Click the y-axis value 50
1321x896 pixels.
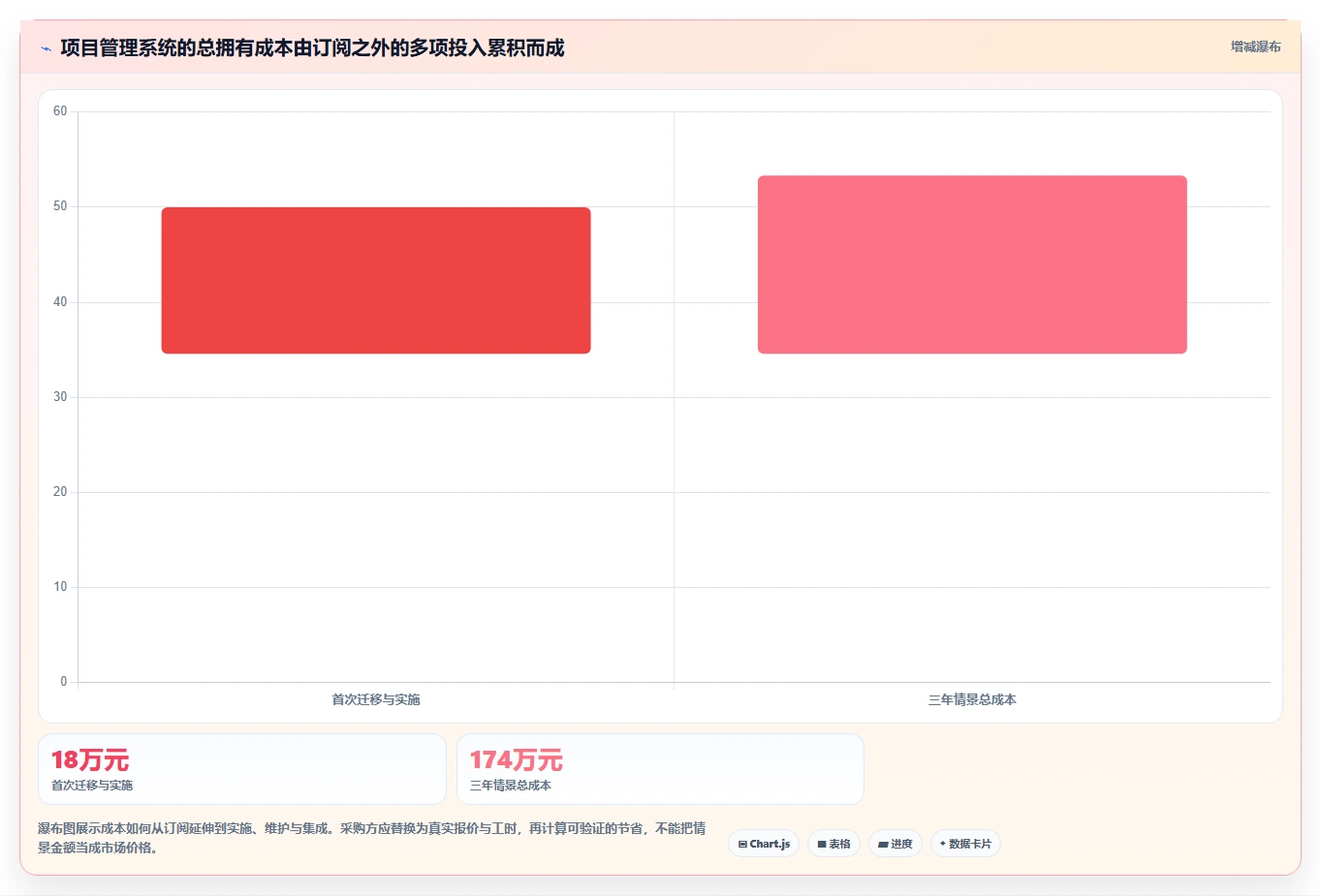[x=60, y=206]
